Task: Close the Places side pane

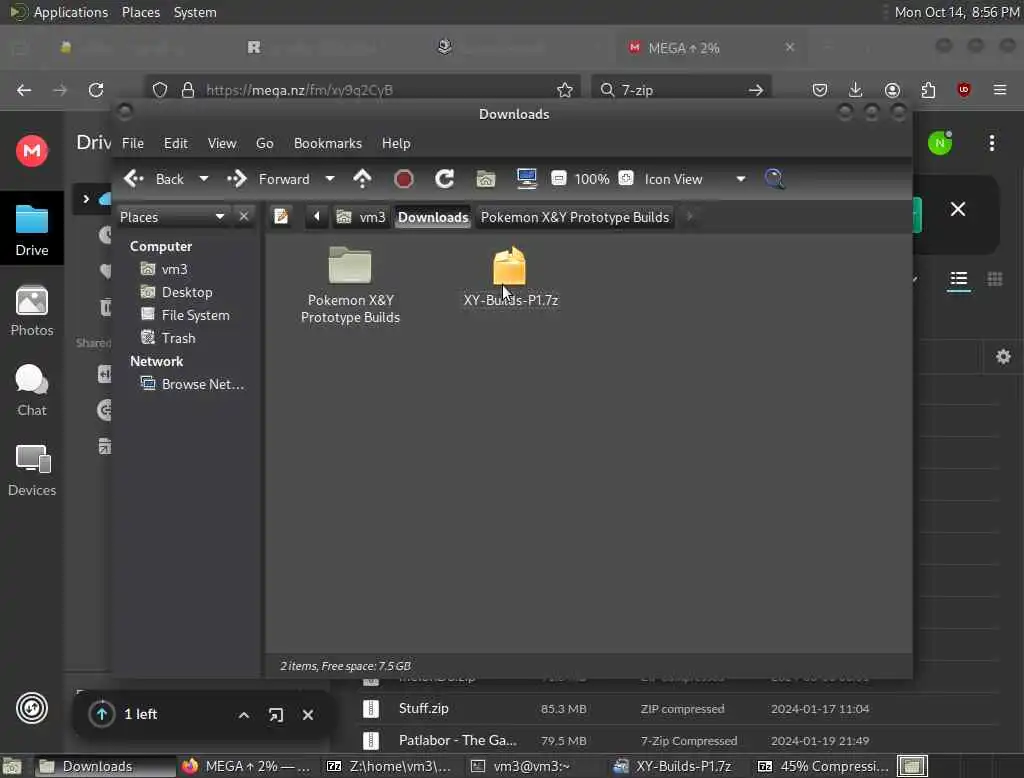Action: [244, 216]
